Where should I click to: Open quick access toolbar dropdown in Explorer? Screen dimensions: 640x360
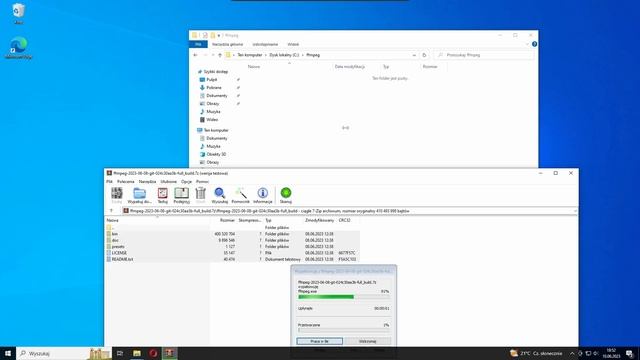[219, 36]
